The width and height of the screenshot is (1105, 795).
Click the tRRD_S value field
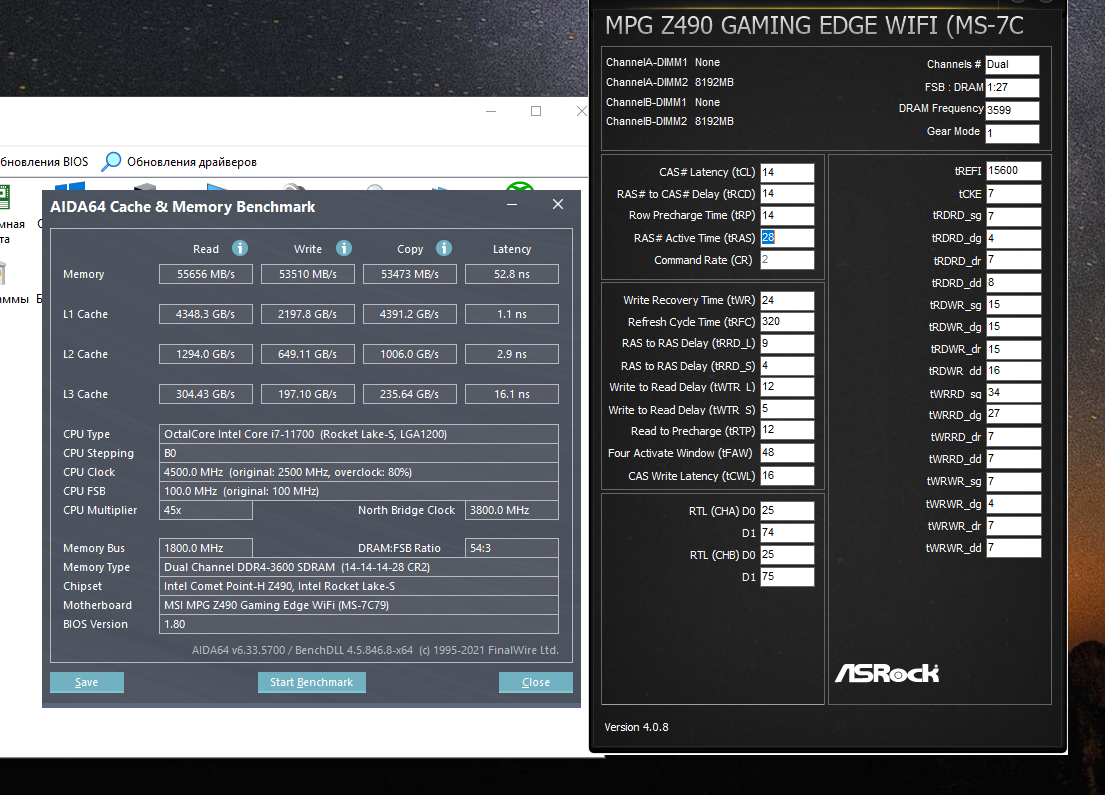(x=787, y=366)
